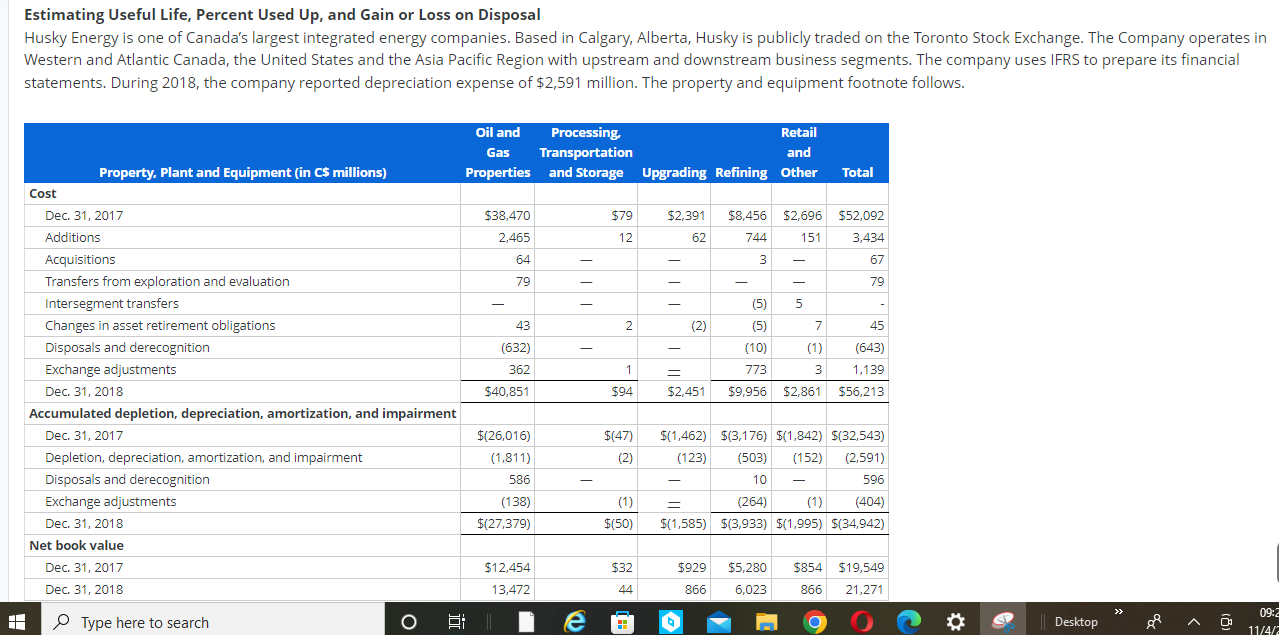Click the '3,434' total additions cell
Image resolution: width=1279 pixels, height=635 pixels.
868,237
